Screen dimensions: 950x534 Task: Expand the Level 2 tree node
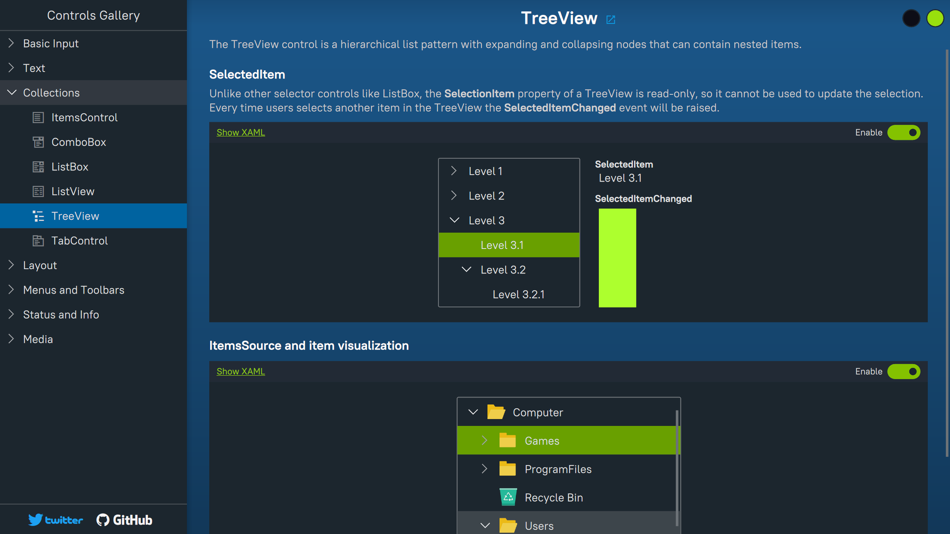[454, 196]
